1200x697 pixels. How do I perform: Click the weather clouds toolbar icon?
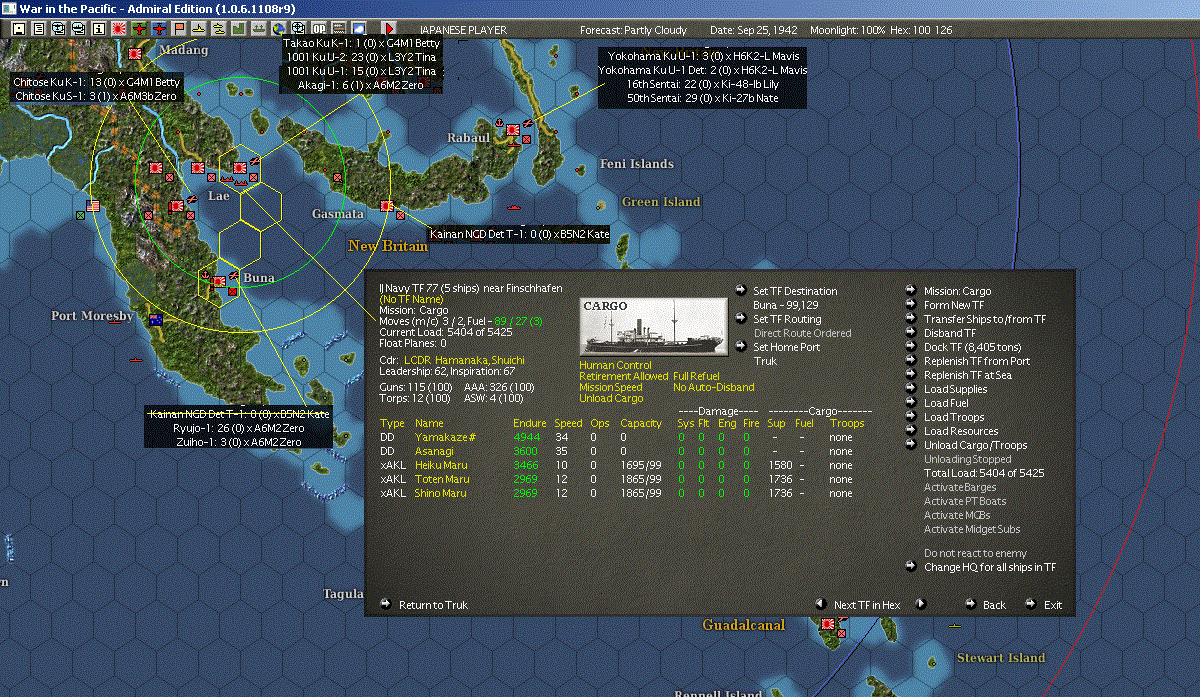coord(359,29)
